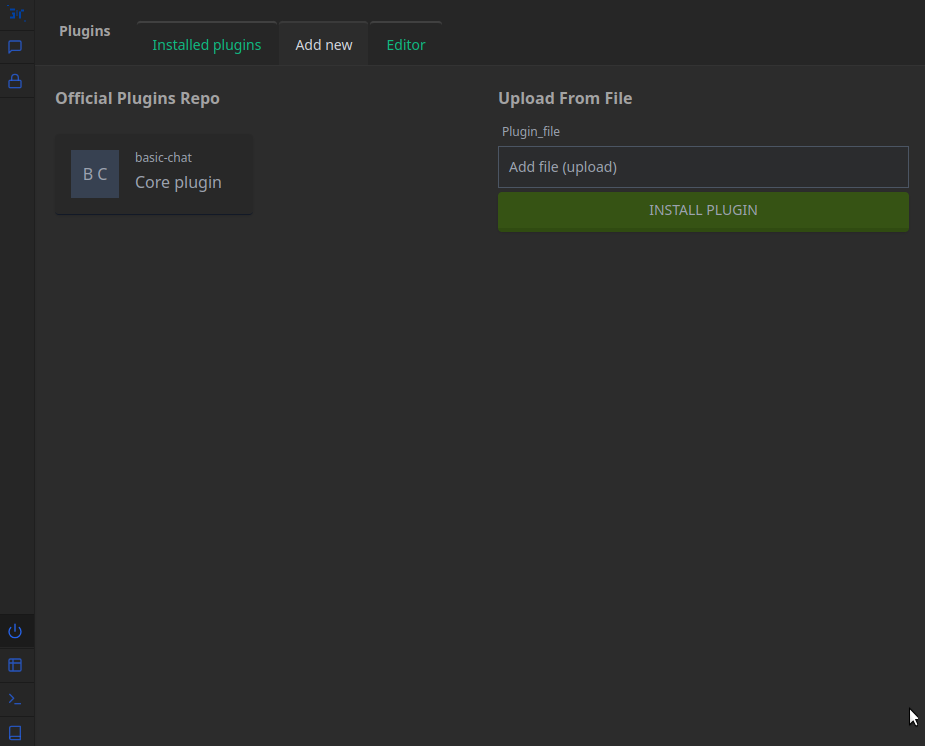
Task: Open the basic-chat Core plugin card
Action: click(x=154, y=174)
